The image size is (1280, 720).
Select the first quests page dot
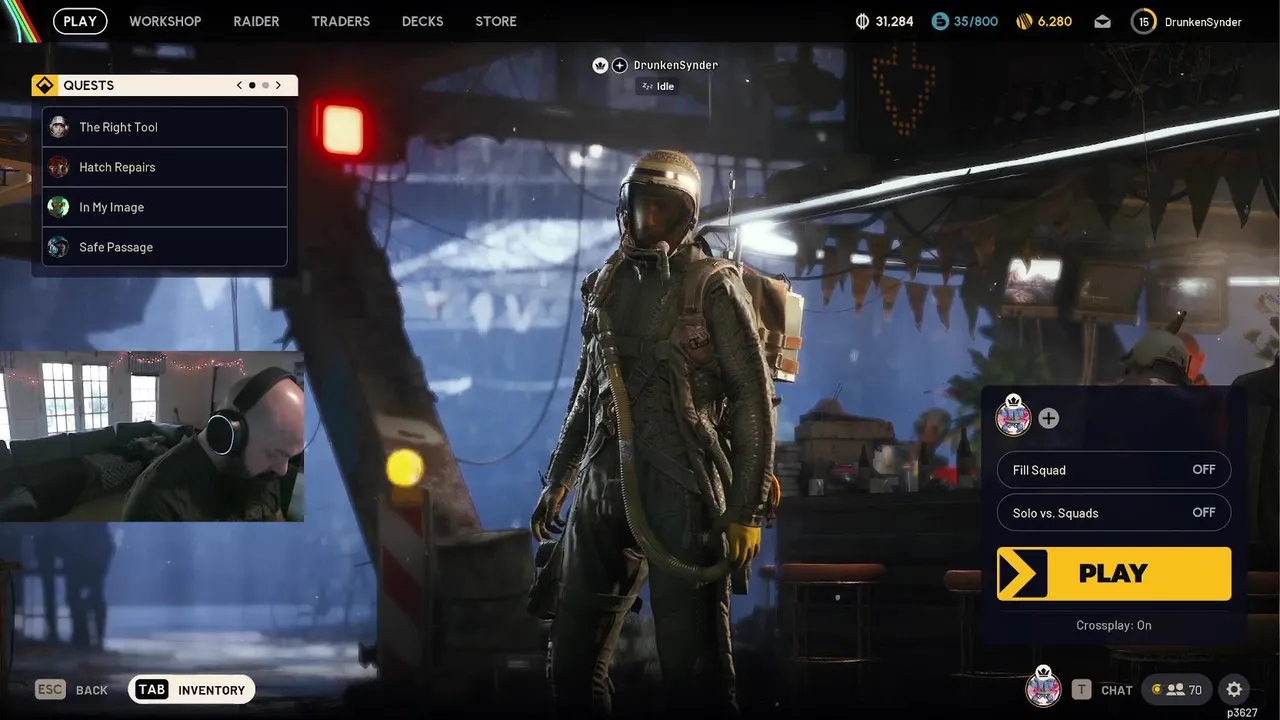tap(252, 85)
